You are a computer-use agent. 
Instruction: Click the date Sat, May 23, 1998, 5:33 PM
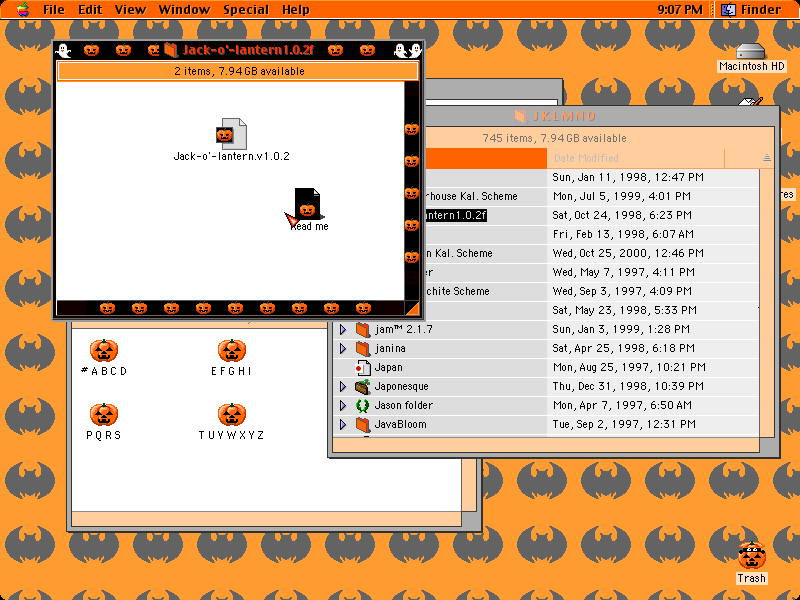(x=624, y=310)
